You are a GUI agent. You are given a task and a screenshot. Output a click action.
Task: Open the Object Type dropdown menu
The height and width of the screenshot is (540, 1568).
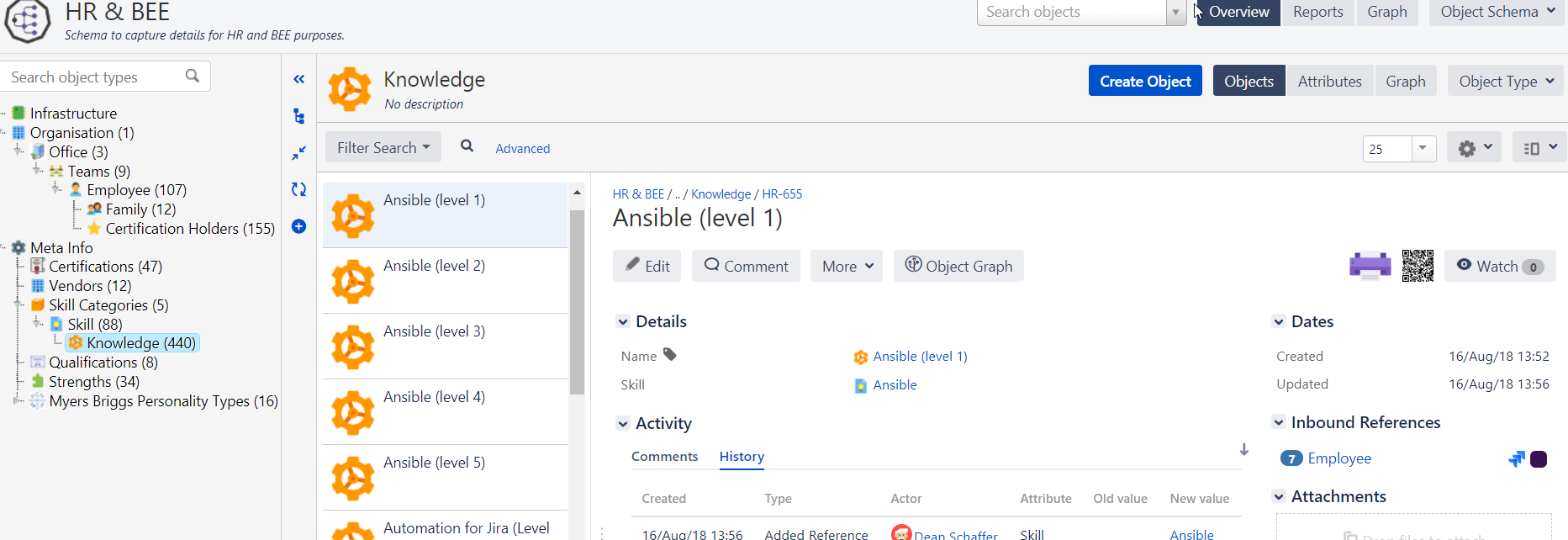pyautogui.click(x=1507, y=81)
